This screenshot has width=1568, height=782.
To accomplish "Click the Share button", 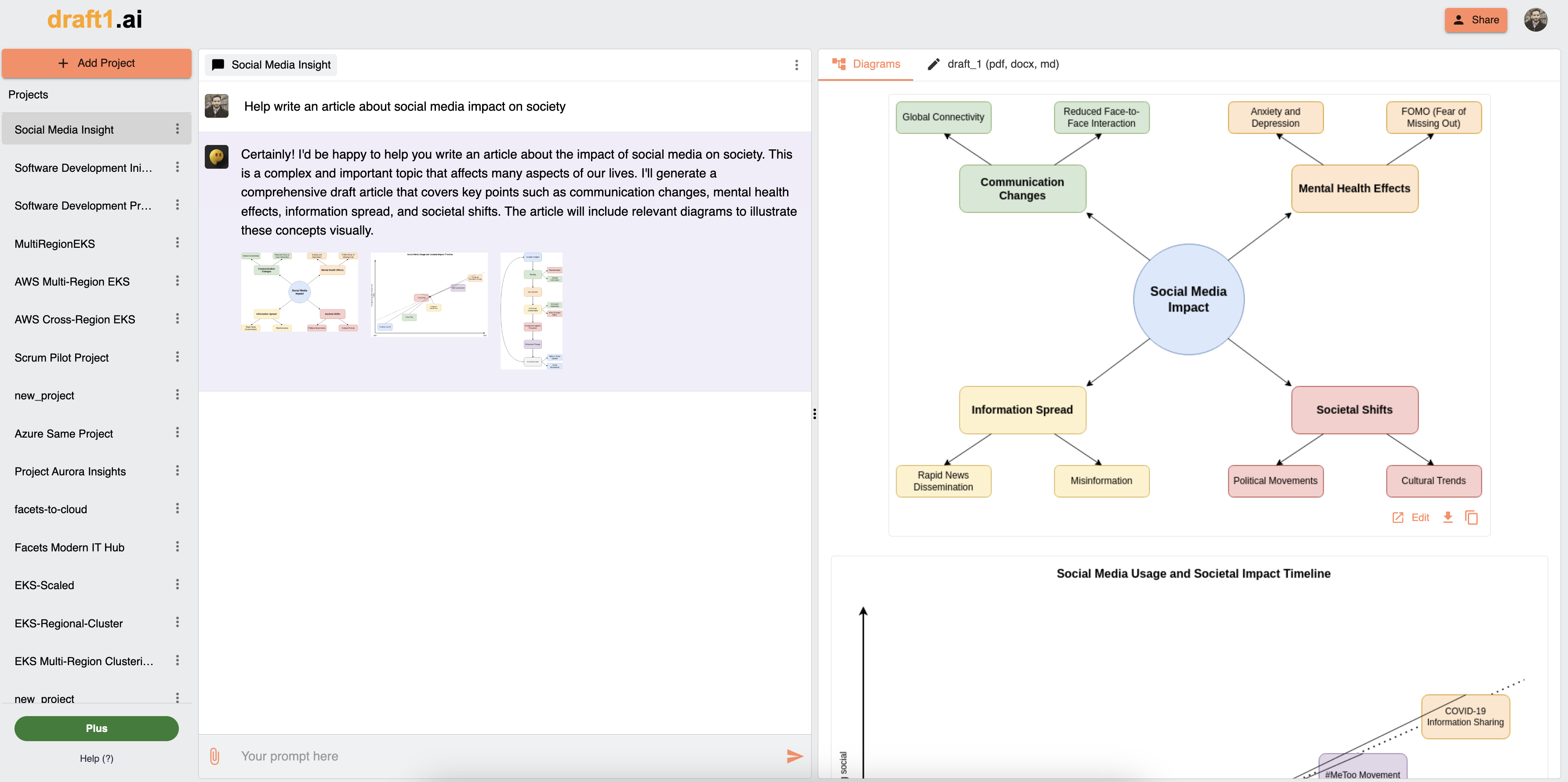I will coord(1475,20).
